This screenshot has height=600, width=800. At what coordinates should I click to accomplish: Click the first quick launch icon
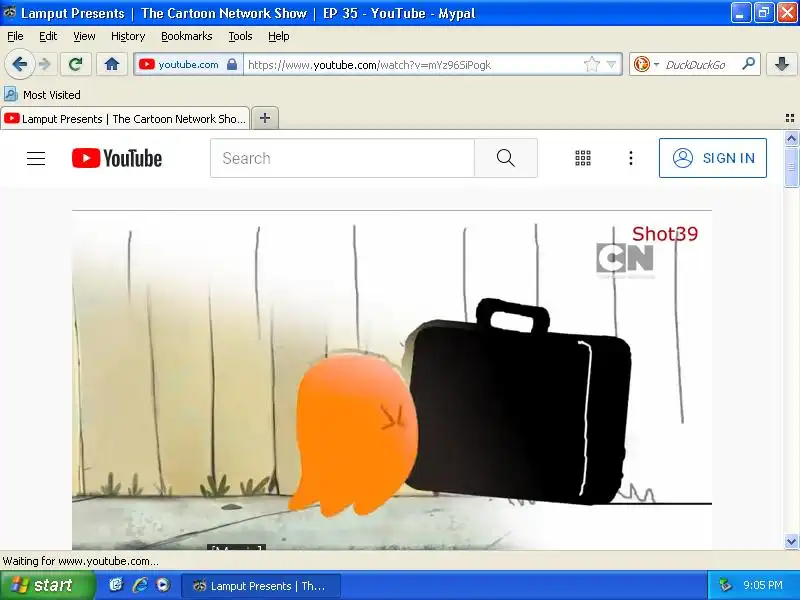[116, 585]
